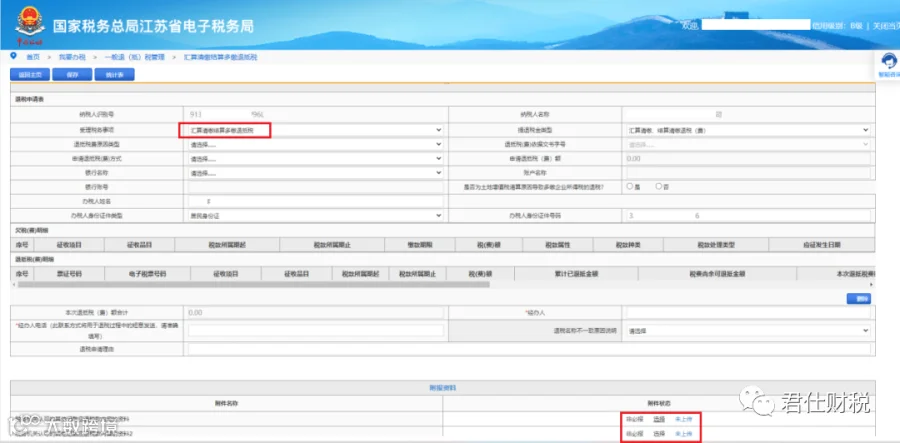This screenshot has height=443, width=900.
Task: Open the smart consultation assistant icon
Action: coord(887,62)
